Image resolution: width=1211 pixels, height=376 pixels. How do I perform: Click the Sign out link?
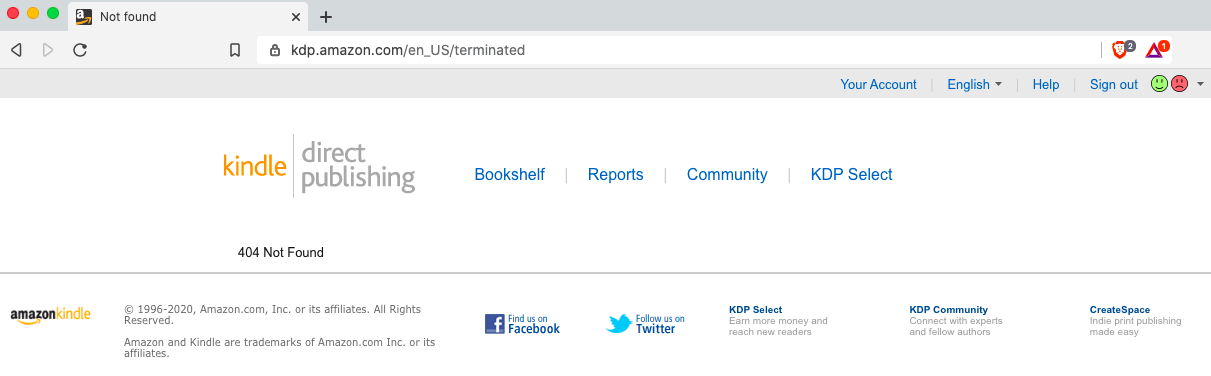(x=1114, y=84)
